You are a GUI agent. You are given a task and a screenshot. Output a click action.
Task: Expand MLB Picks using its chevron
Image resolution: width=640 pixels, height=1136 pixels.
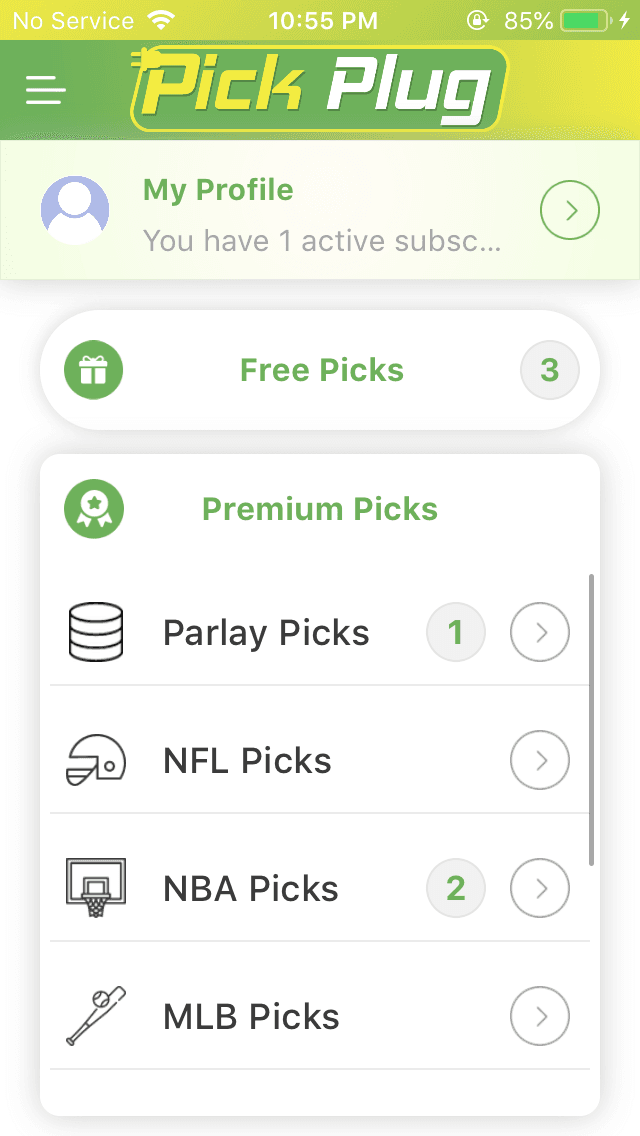tap(540, 1016)
